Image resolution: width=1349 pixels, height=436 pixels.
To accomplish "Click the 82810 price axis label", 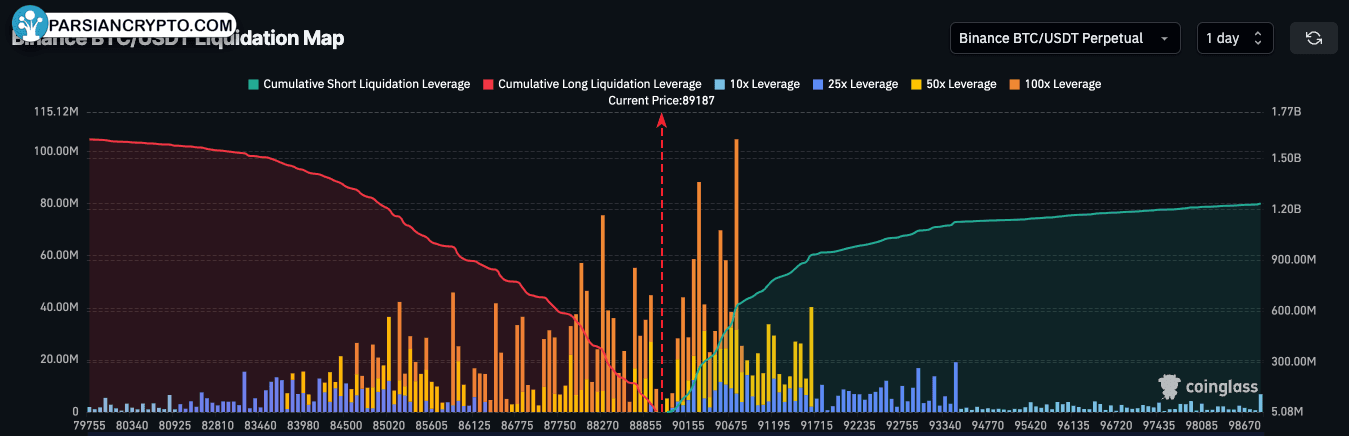I will point(218,426).
